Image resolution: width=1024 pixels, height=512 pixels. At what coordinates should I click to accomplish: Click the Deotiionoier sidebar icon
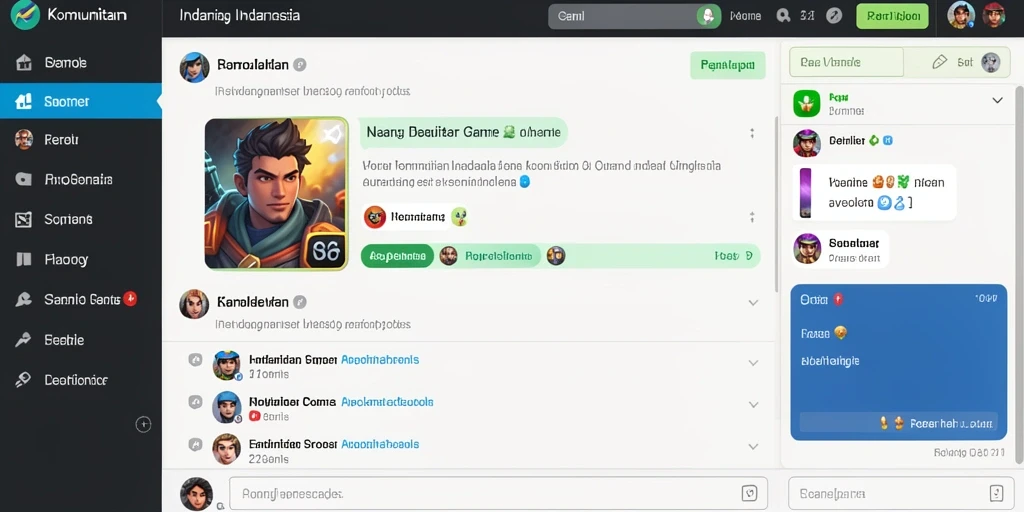(24, 380)
